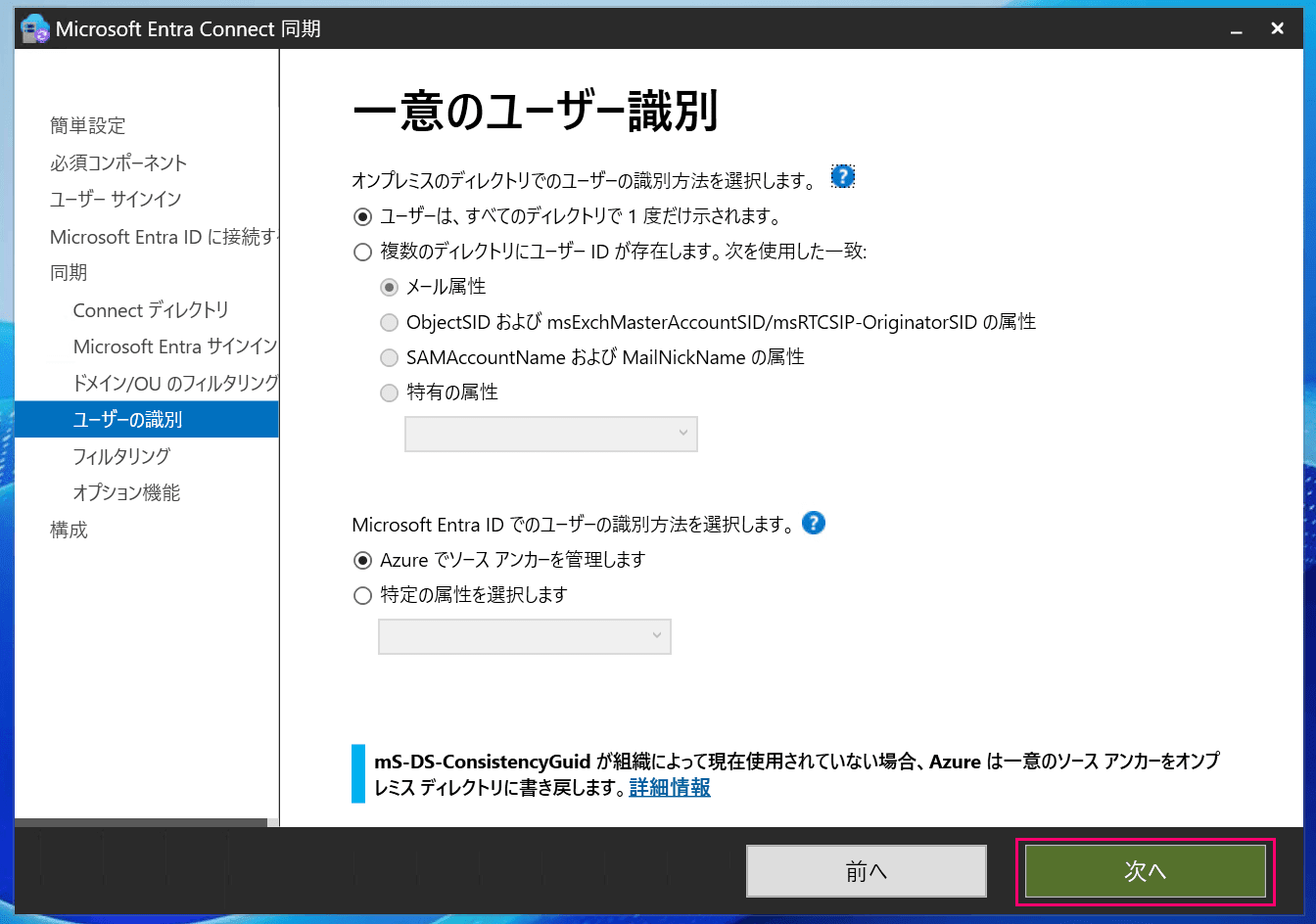The image size is (1316, 924).
Task: Click the green 次へ button
Action: point(1146,871)
